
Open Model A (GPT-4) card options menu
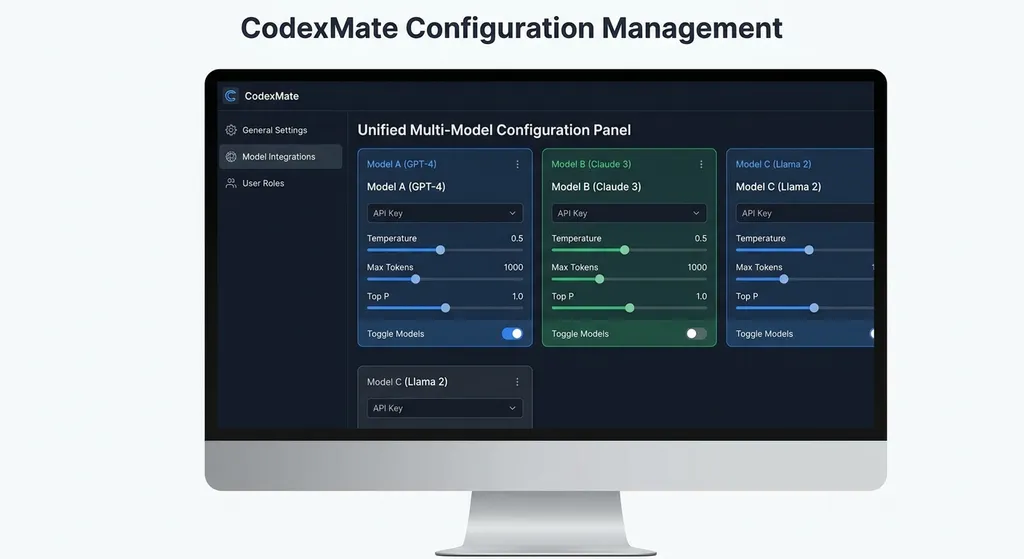click(517, 165)
